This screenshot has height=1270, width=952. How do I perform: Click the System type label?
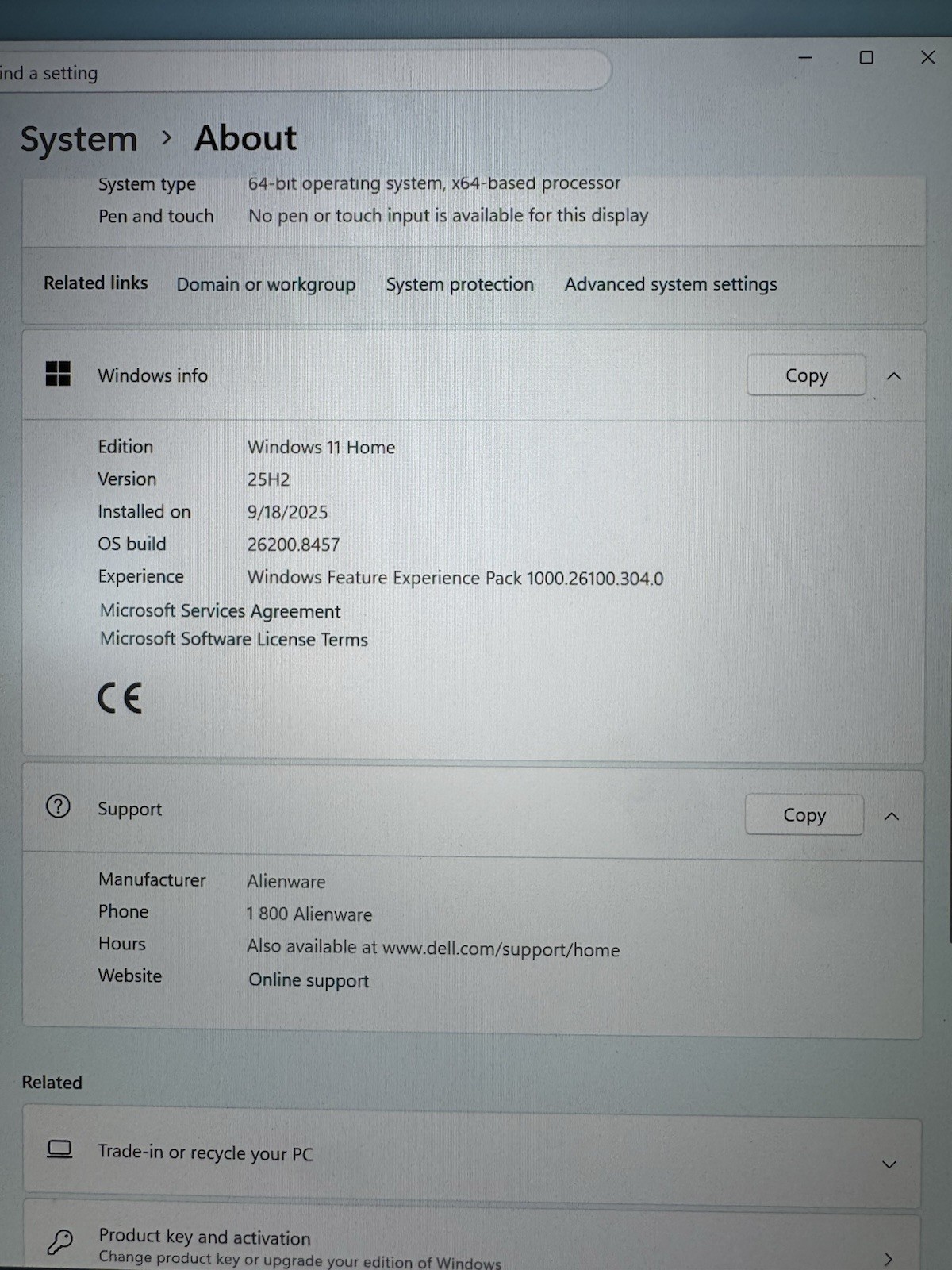pos(147,184)
